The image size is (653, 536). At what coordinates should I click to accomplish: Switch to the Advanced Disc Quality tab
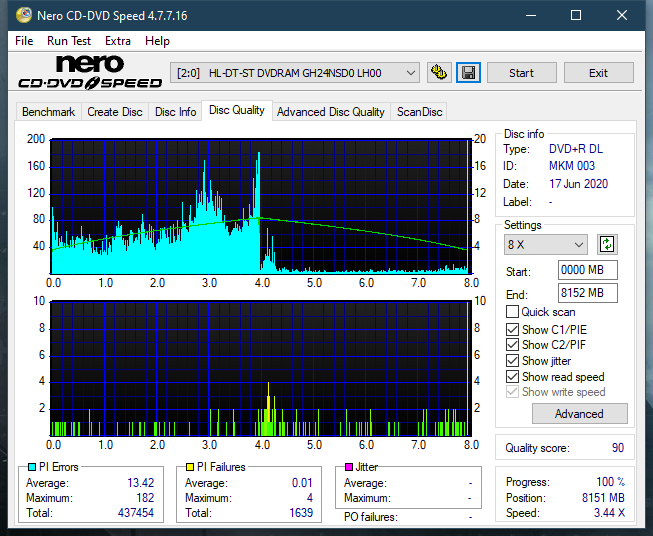click(x=331, y=112)
